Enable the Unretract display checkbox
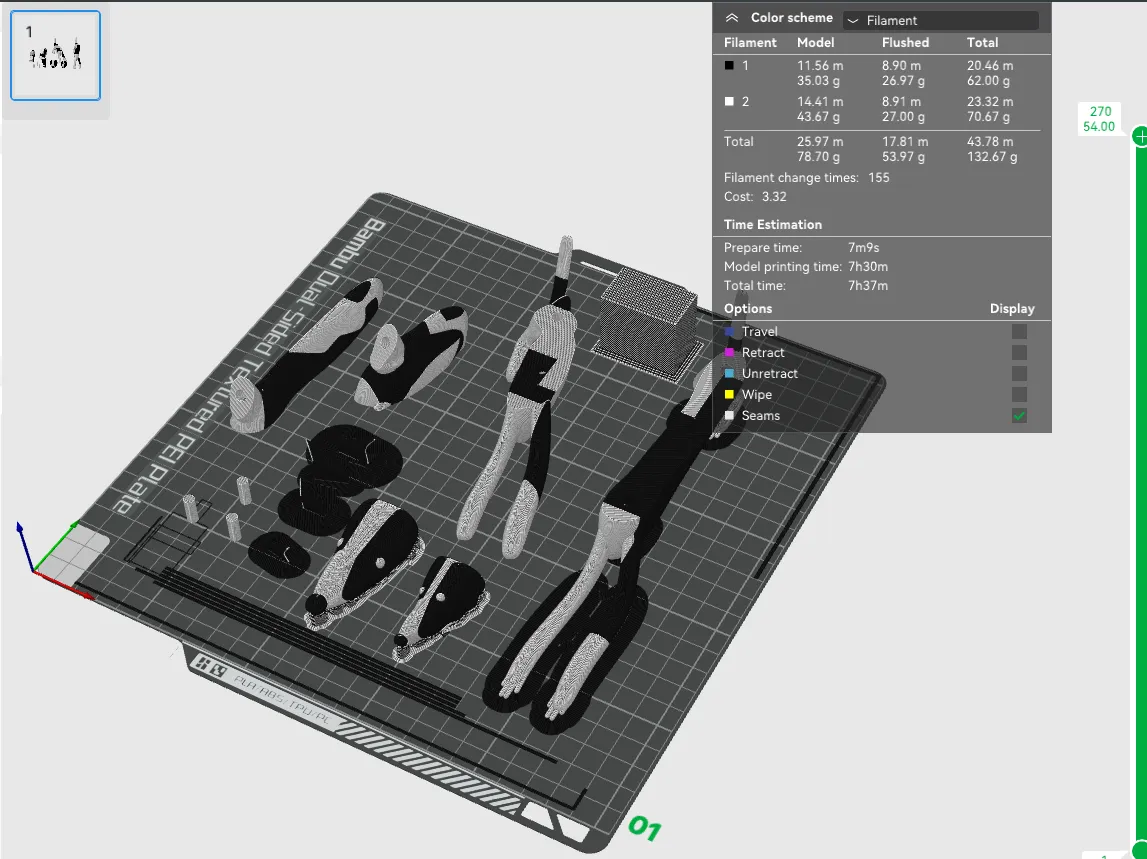The image size is (1147, 859). coord(1019,374)
